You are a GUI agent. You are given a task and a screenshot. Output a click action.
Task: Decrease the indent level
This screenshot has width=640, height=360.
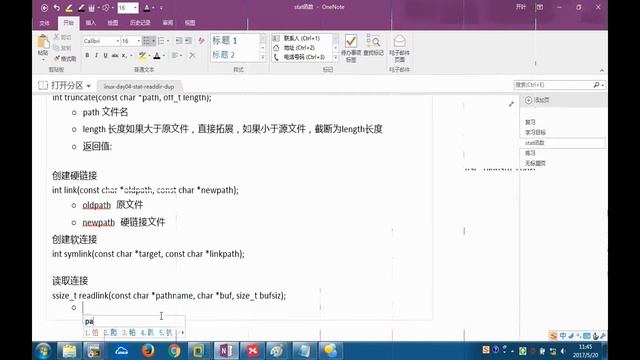pyautogui.click(x=179, y=41)
